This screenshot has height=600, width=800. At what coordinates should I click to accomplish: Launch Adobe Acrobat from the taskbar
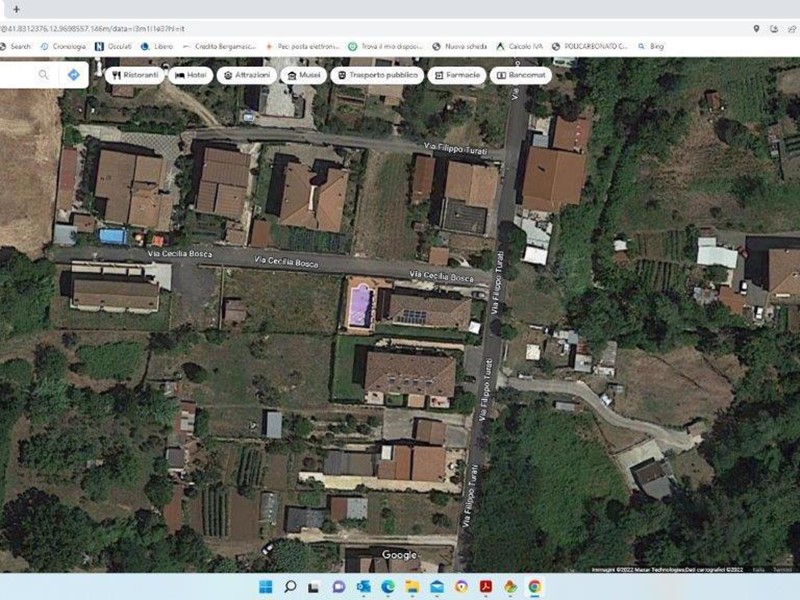click(486, 587)
